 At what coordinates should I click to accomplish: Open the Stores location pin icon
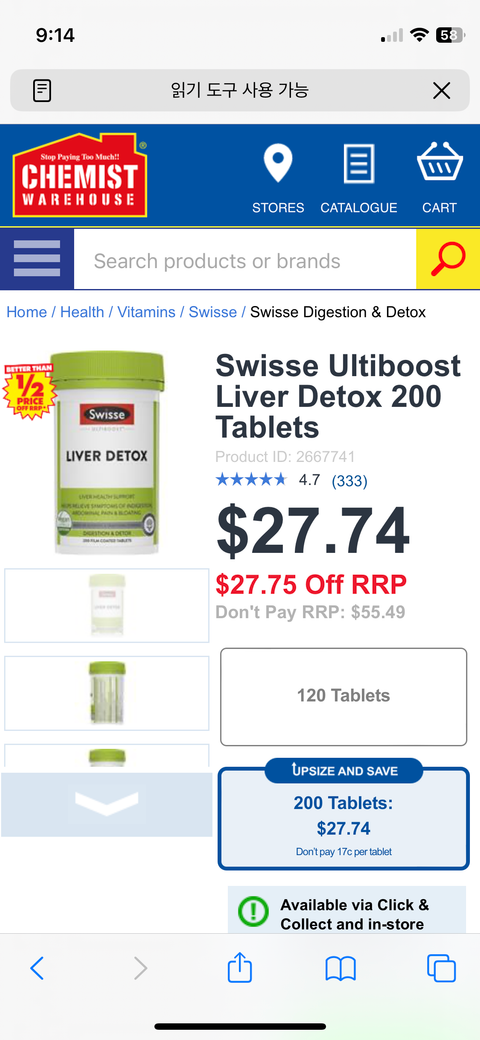(x=278, y=164)
